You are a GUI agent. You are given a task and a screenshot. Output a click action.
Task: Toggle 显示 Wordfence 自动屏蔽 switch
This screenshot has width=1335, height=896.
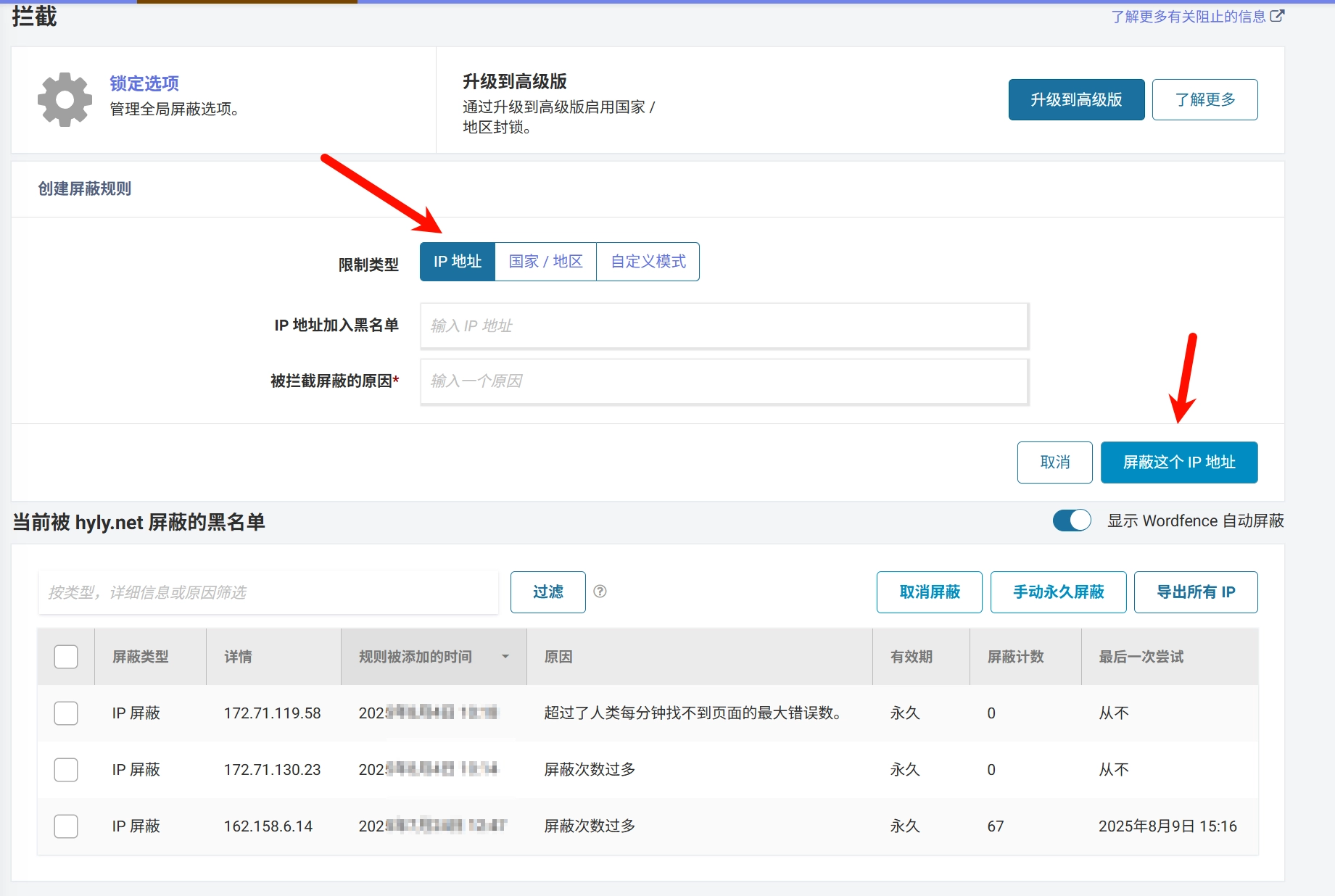1072,520
